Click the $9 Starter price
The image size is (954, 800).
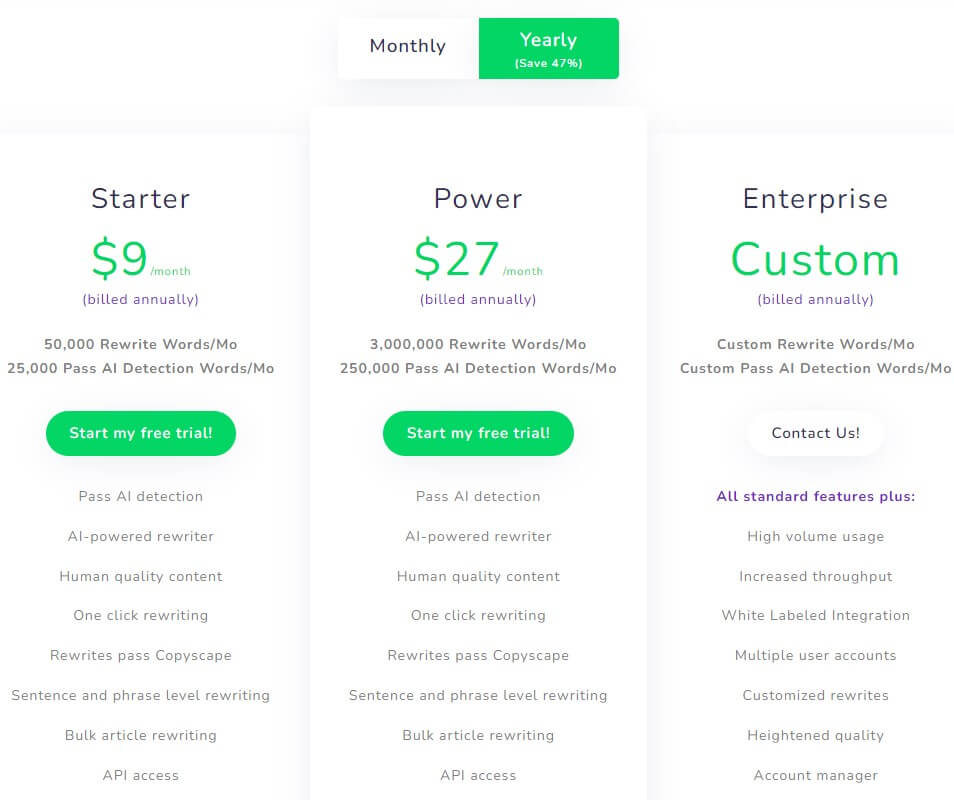120,259
